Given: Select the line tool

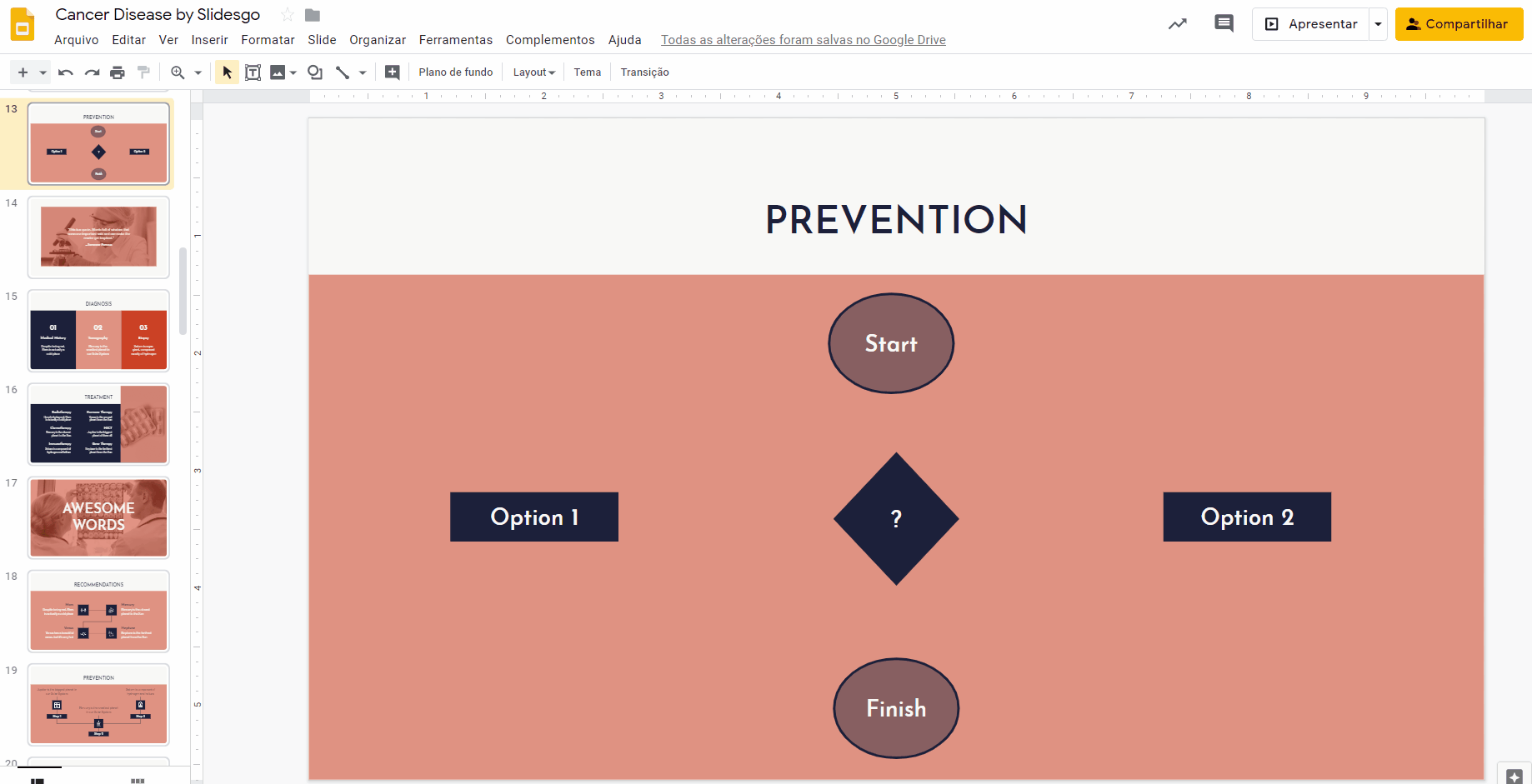Looking at the screenshot, I should point(343,72).
